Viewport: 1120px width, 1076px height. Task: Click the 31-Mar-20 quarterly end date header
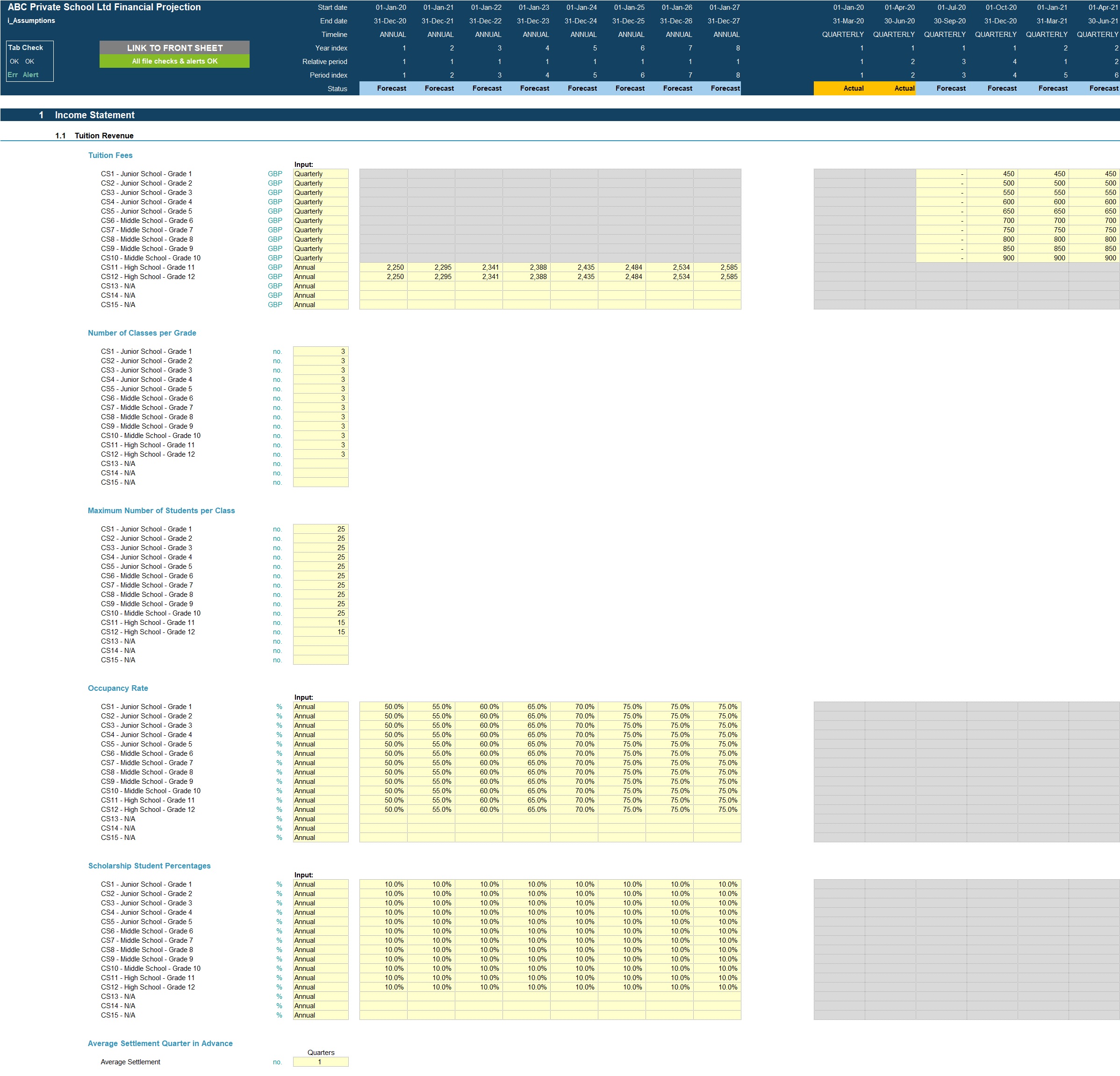848,21
